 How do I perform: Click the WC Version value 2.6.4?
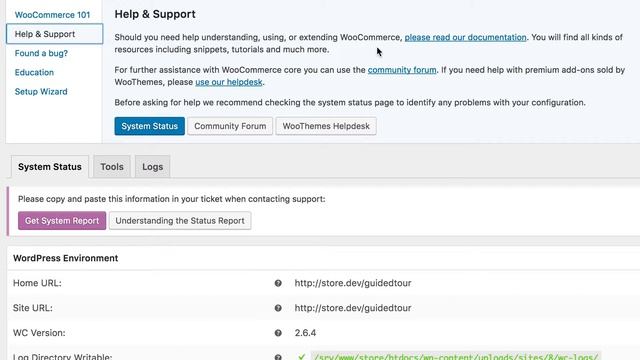(x=305, y=333)
